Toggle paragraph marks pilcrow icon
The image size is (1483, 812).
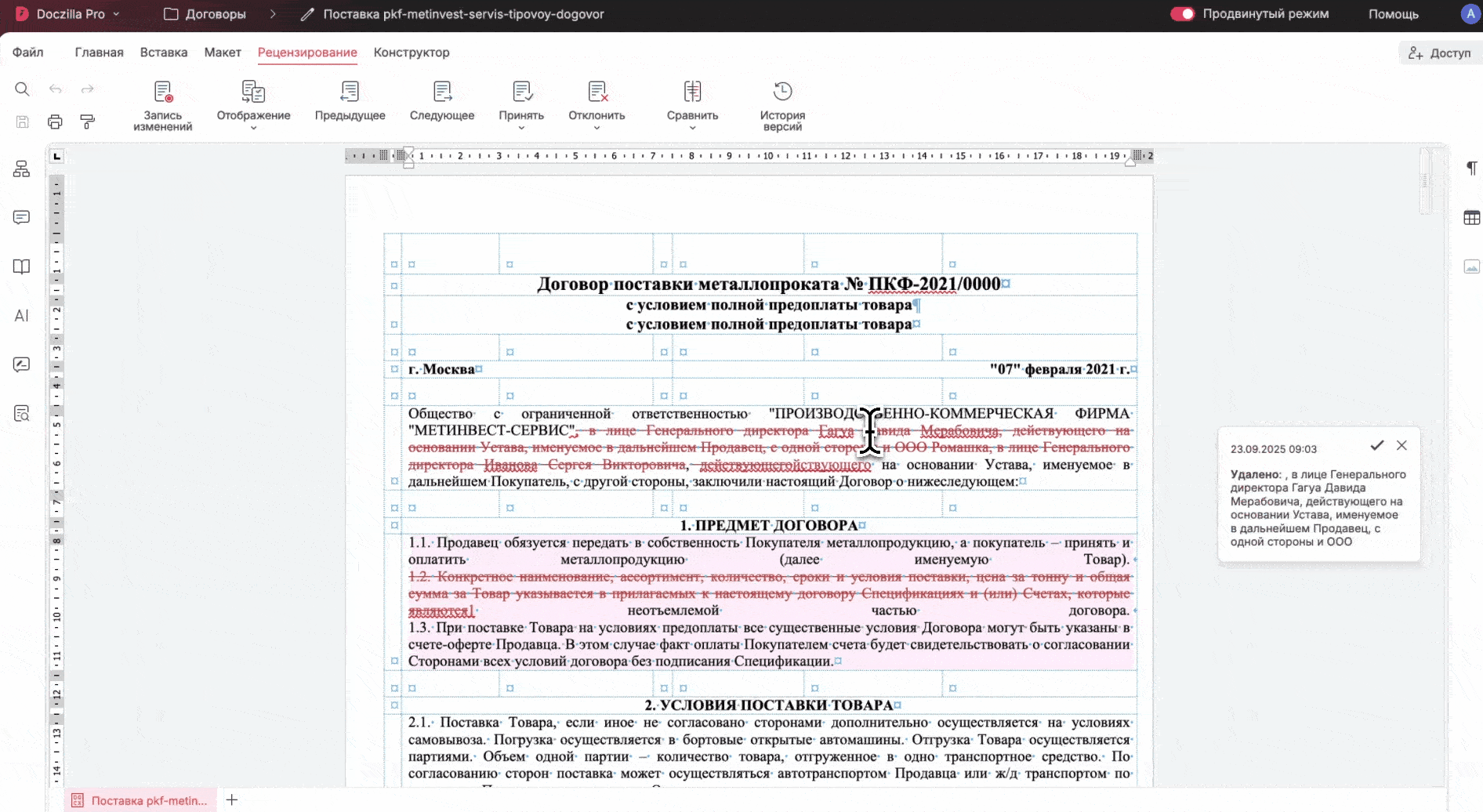coord(1471,168)
